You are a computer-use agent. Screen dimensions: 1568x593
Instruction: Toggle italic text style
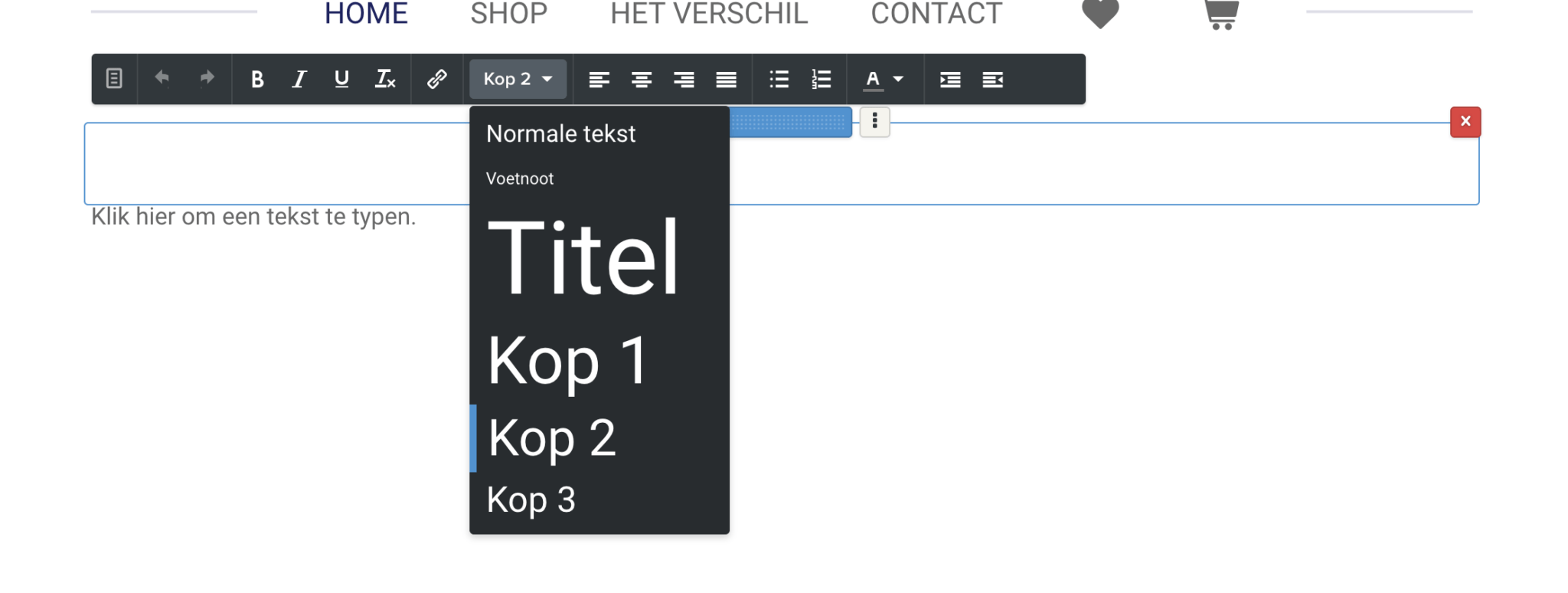coord(299,79)
